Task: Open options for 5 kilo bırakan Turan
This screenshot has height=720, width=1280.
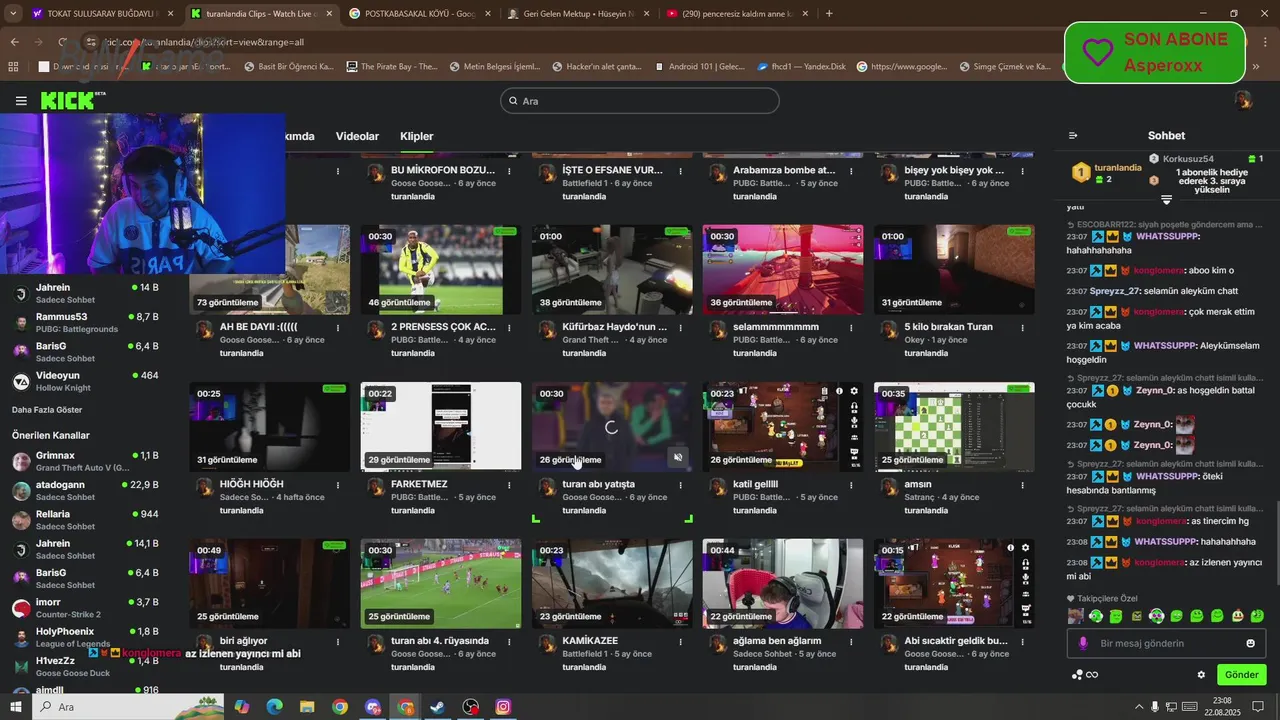Action: click(x=1023, y=327)
